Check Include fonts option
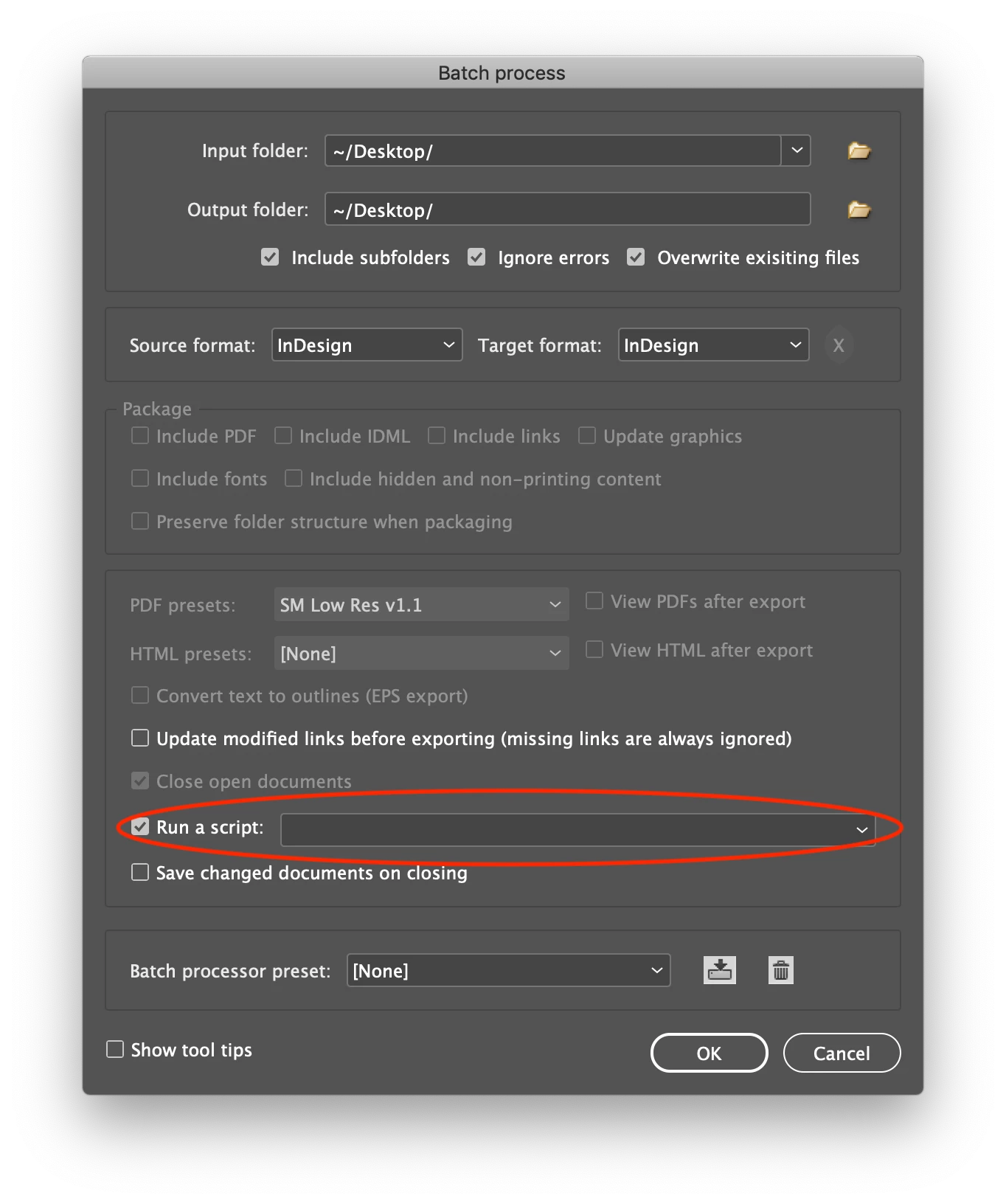Viewport: 1006px width, 1204px height. 140,479
